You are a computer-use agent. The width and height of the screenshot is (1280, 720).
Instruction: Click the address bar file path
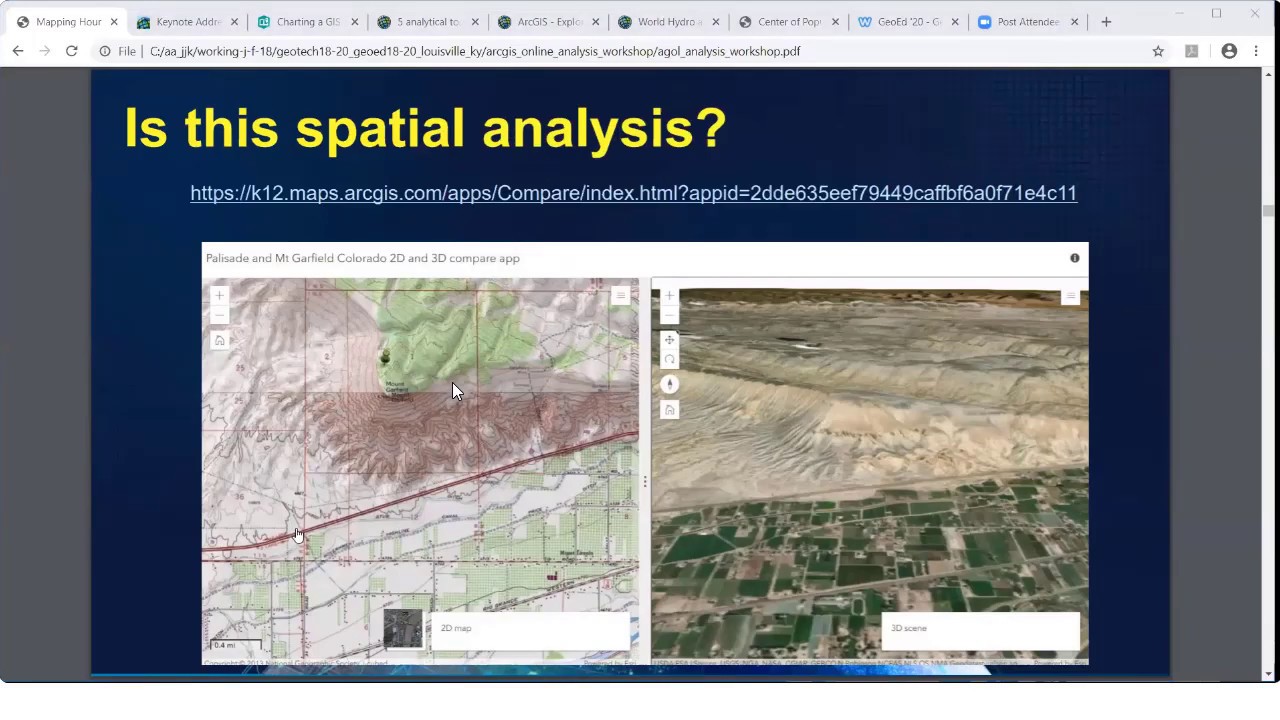point(475,51)
